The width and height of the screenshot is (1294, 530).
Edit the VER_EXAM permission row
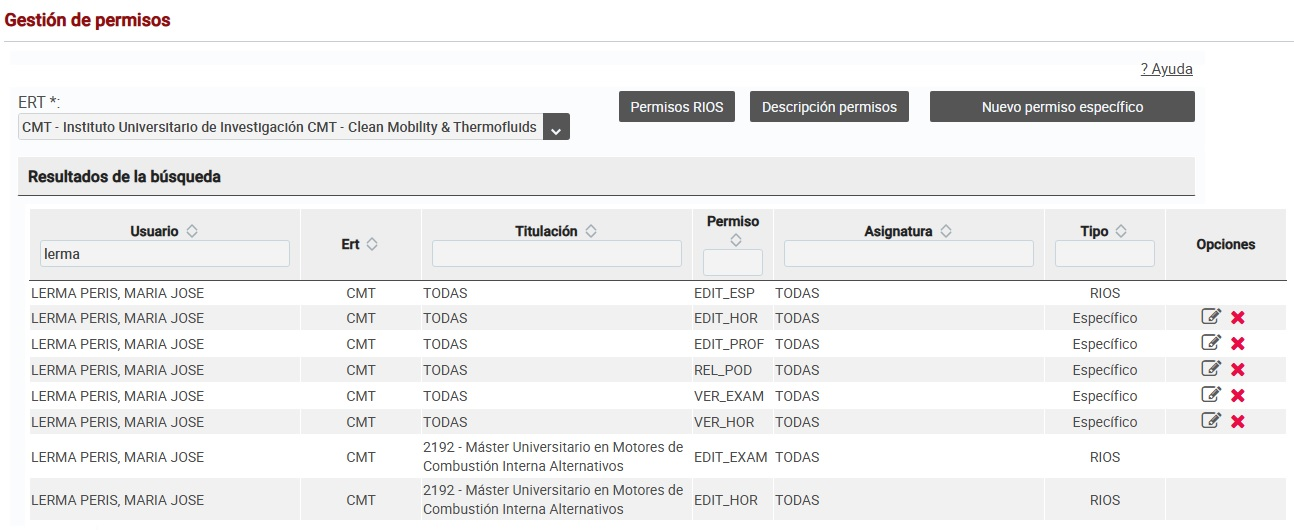1211,395
